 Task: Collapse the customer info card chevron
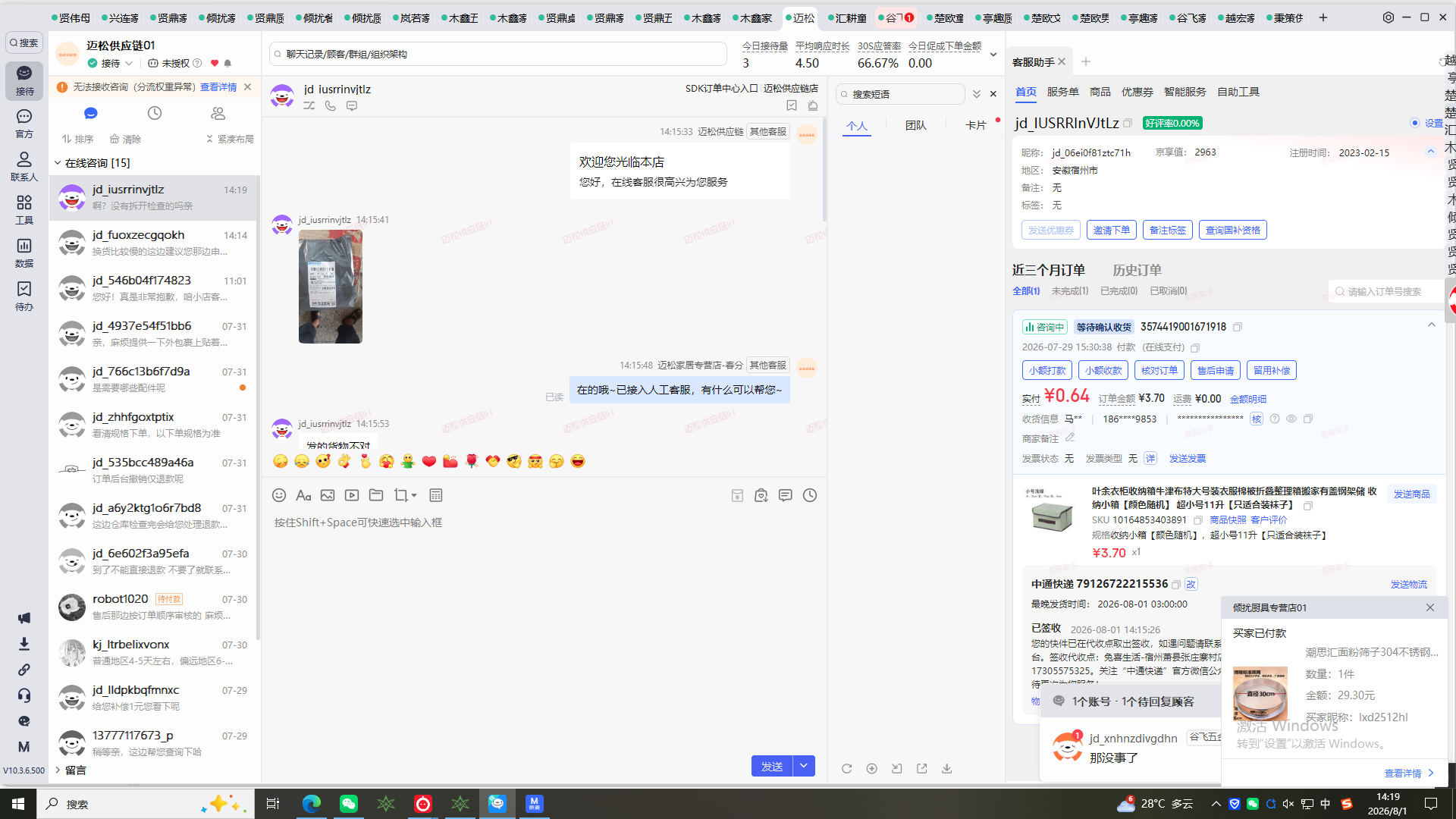[1431, 152]
